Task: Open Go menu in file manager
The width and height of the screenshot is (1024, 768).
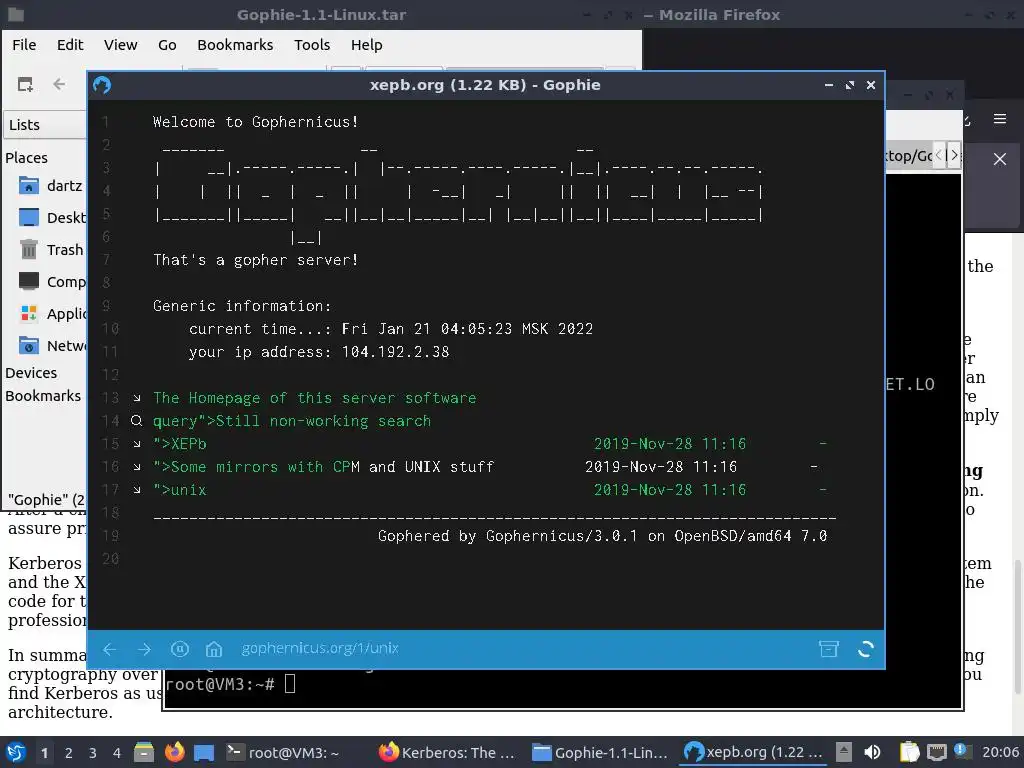Action: pos(167,45)
